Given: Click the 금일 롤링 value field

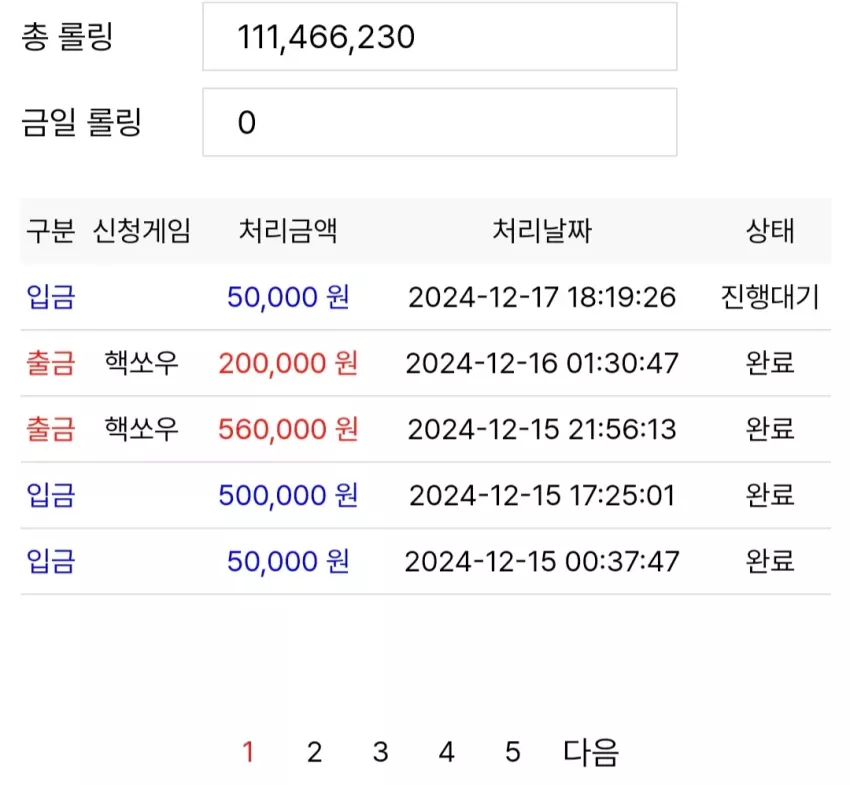Looking at the screenshot, I should (440, 122).
